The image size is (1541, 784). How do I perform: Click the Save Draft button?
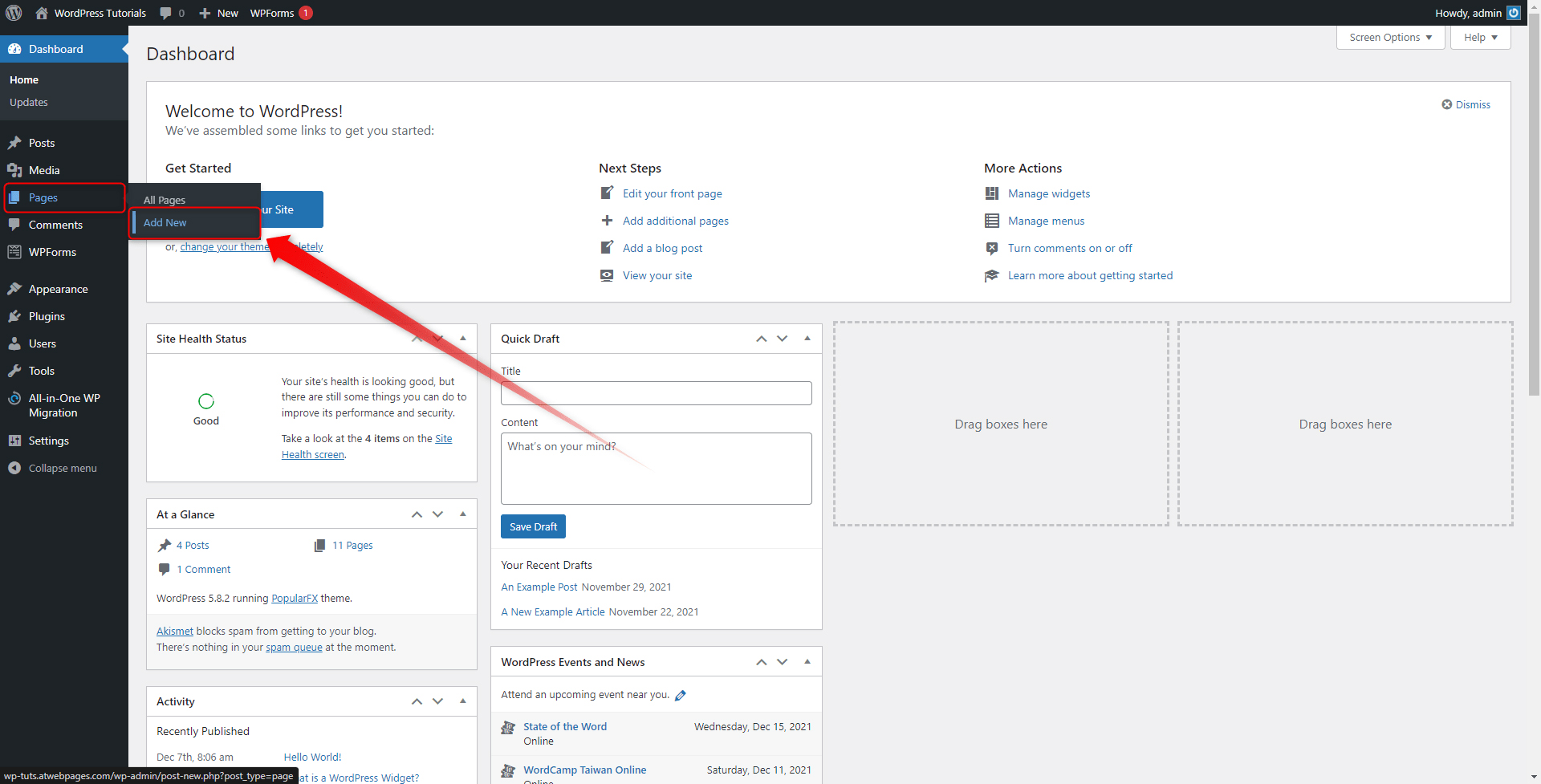point(533,526)
